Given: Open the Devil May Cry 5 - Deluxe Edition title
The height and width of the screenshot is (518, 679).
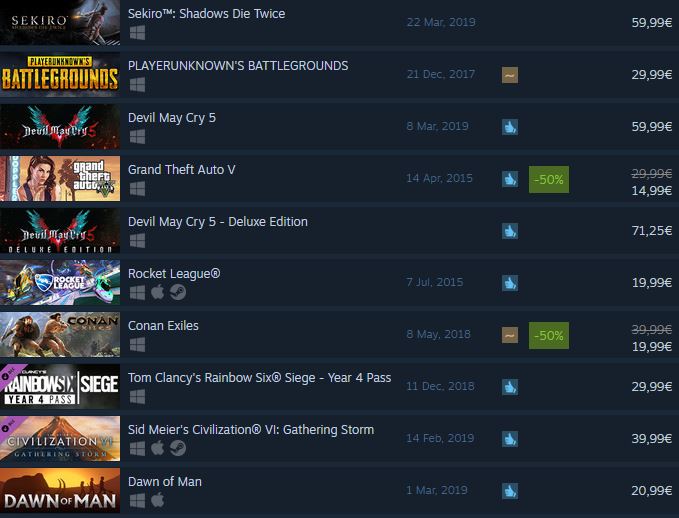Looking at the screenshot, I should click(x=218, y=222).
